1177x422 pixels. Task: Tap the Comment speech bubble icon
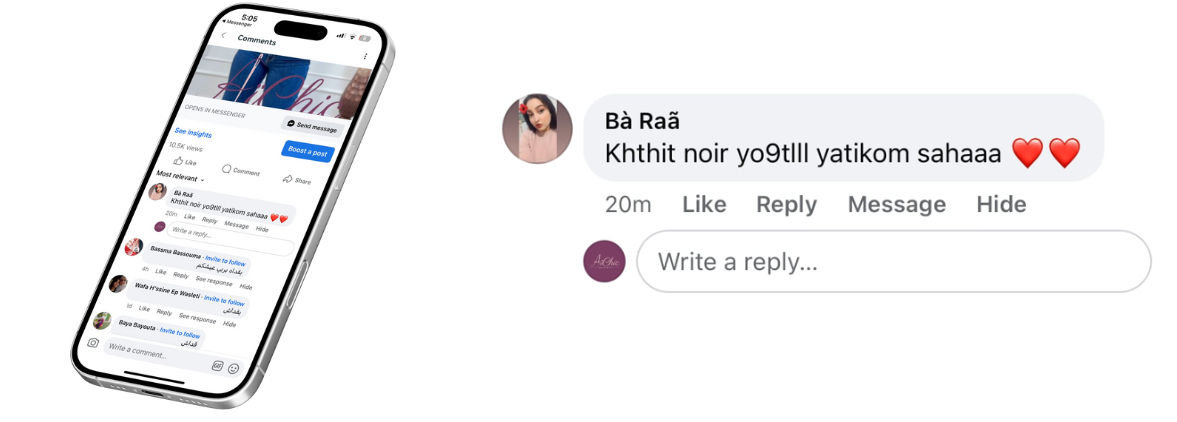[227, 169]
